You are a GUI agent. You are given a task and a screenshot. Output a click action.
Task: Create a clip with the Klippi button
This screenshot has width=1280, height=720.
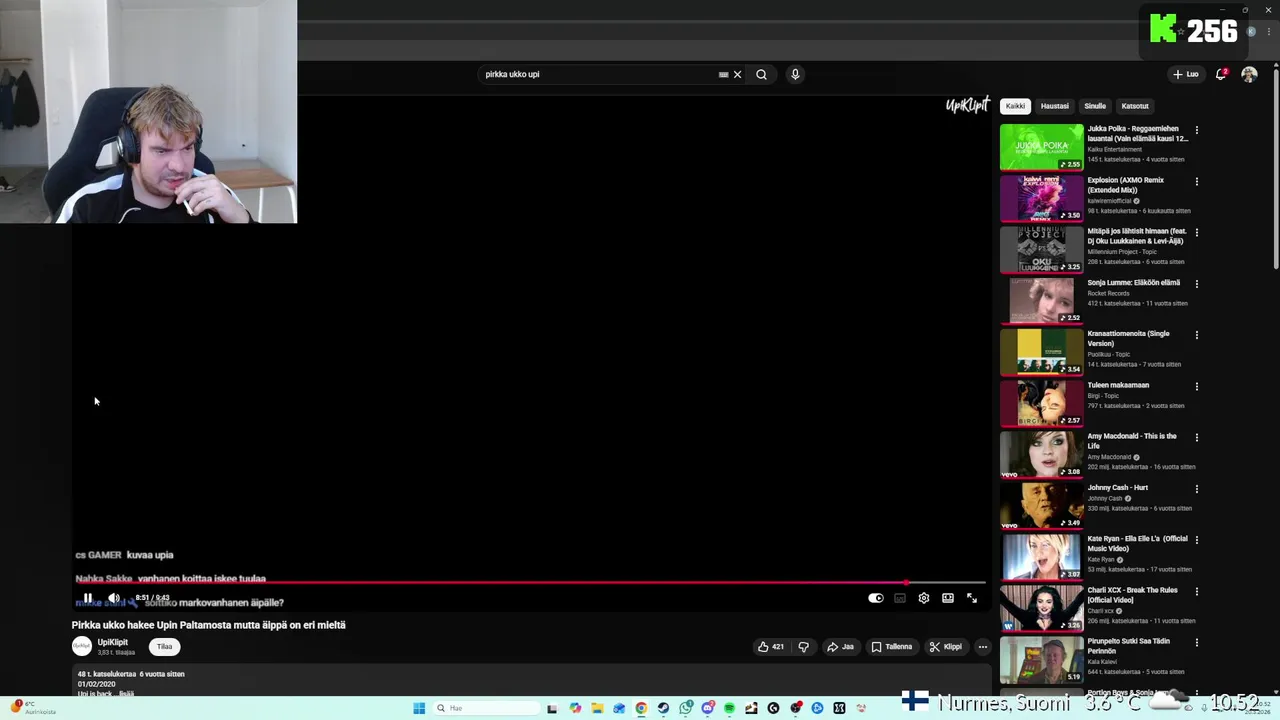tap(946, 647)
